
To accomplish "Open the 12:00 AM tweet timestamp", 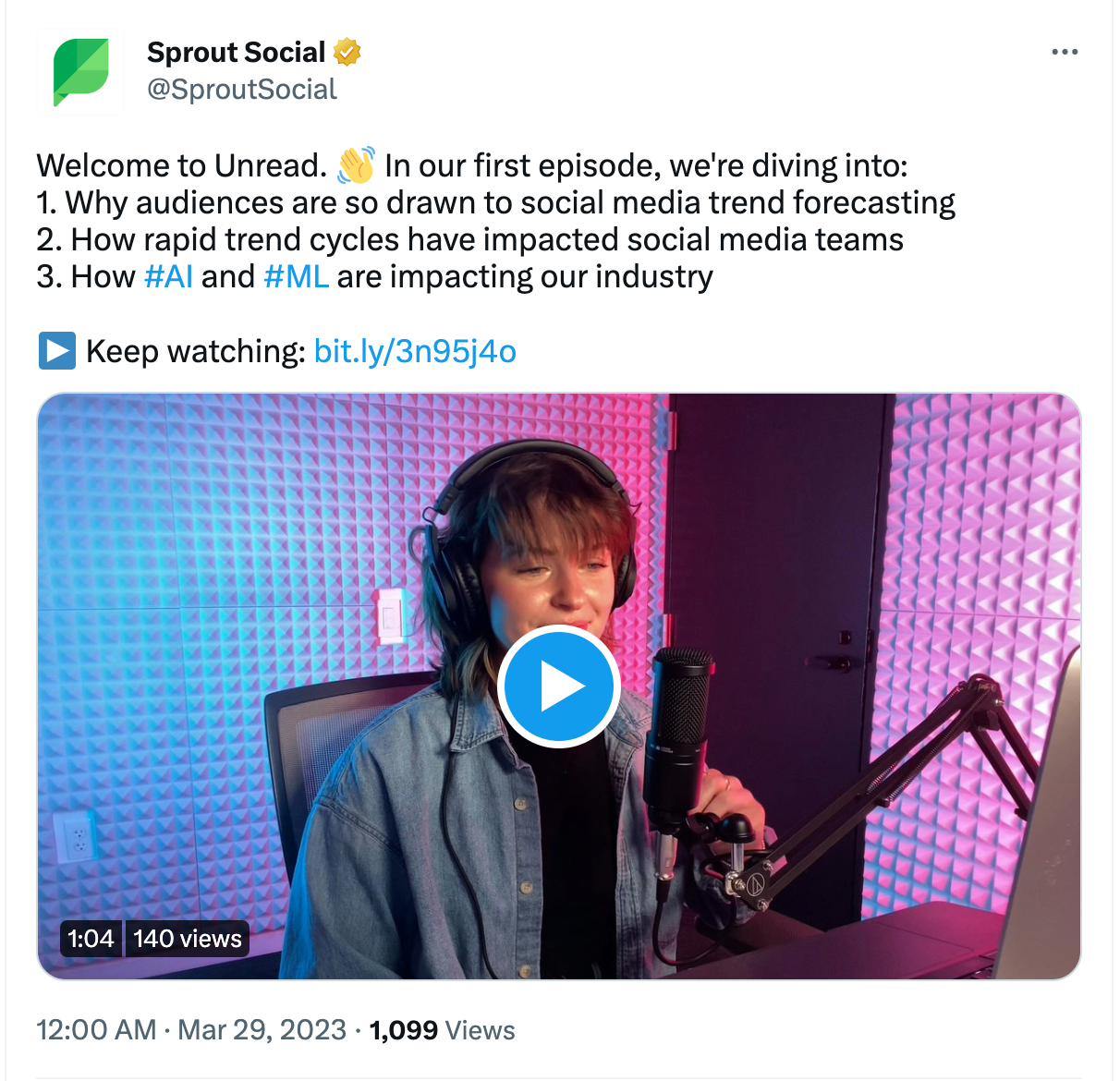I will [x=96, y=1029].
